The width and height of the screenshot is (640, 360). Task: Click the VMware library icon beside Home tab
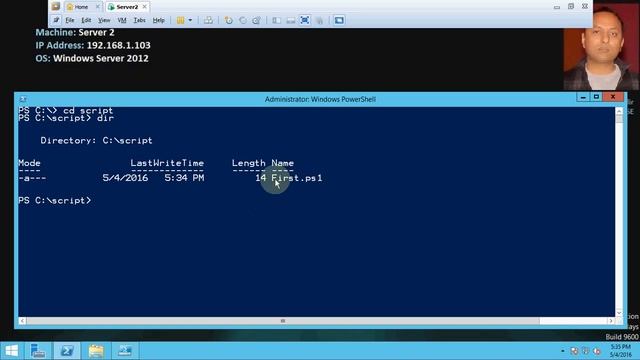tap(56, 7)
